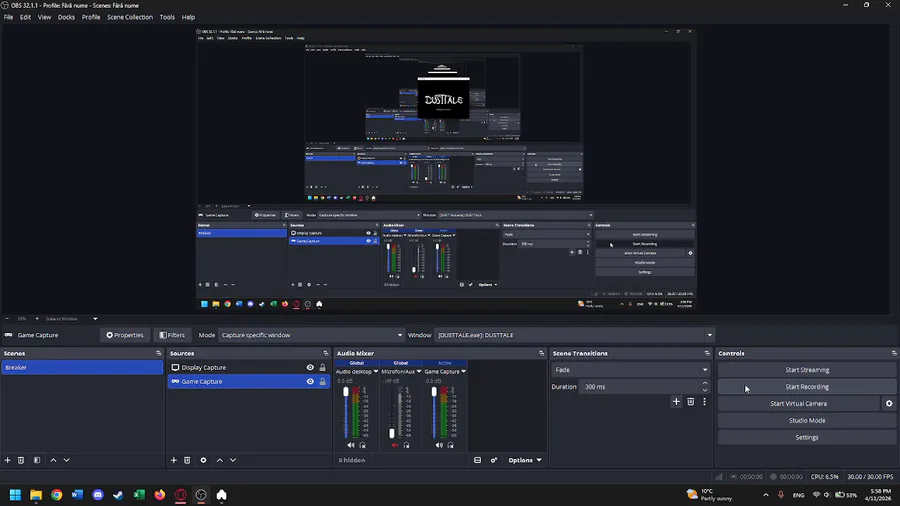Click Start Streaming button
900x506 pixels.
click(x=807, y=370)
